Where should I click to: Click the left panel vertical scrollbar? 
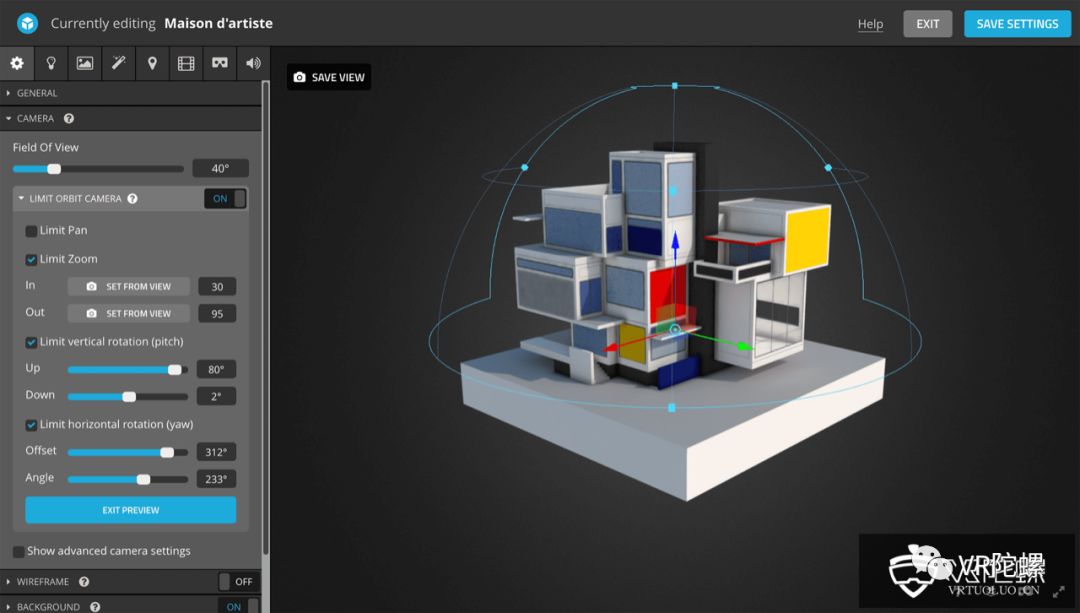coord(266,317)
